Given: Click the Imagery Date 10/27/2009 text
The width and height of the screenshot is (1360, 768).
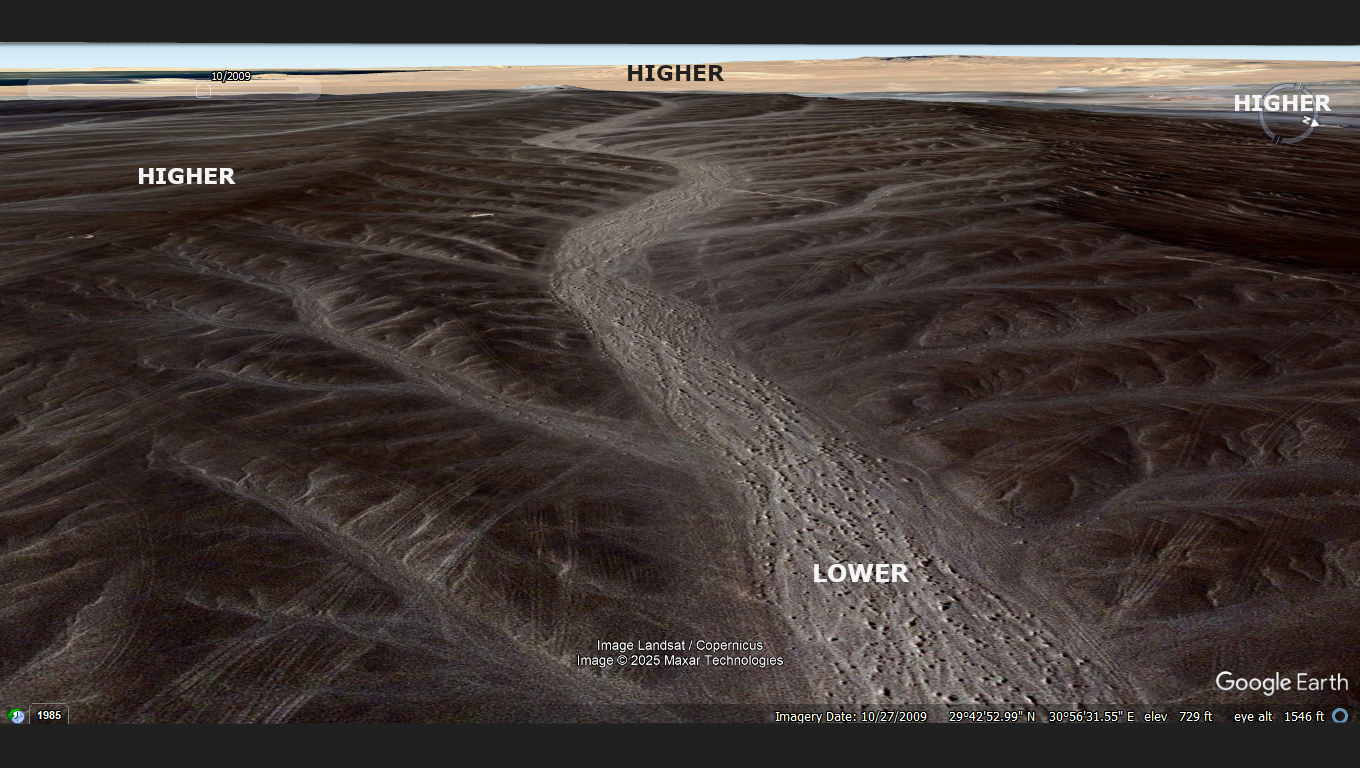Looking at the screenshot, I should pos(850,716).
